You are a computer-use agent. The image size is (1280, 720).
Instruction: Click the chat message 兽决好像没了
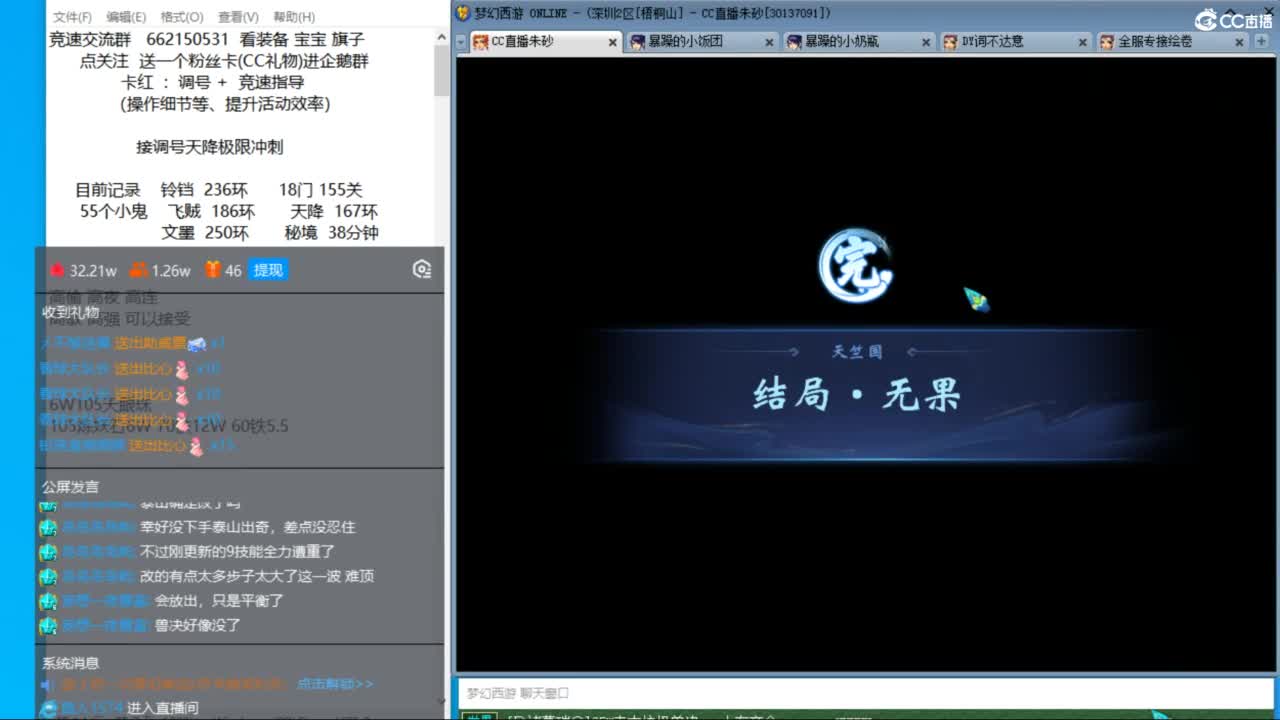pyautogui.click(x=198, y=625)
